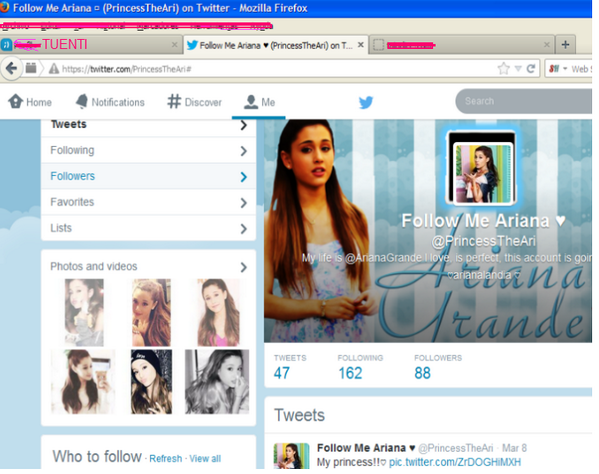
Task: Click the tweet author name Follow Me Ariana
Action: 366,448
